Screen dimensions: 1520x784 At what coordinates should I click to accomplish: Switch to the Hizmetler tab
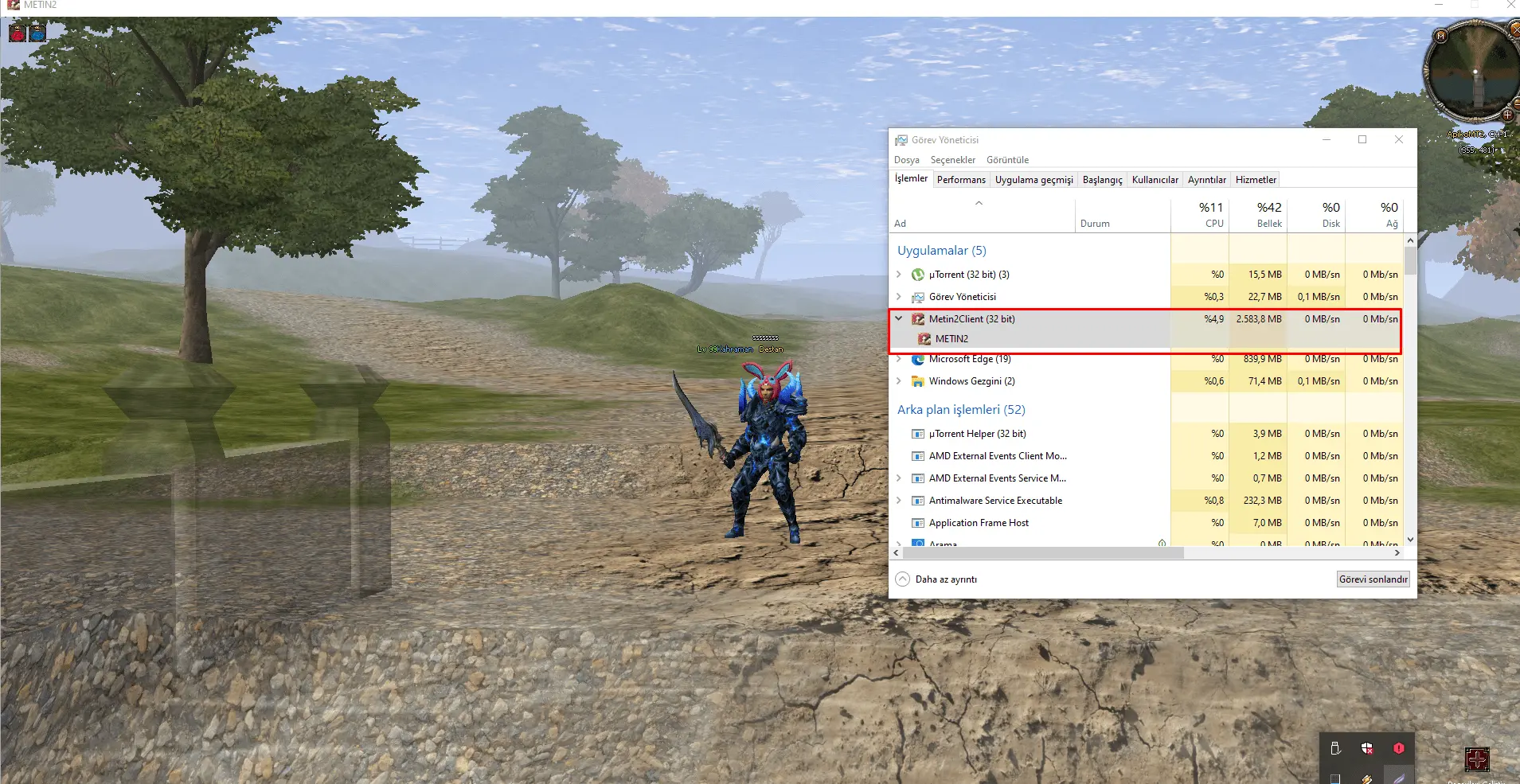[x=1256, y=180]
